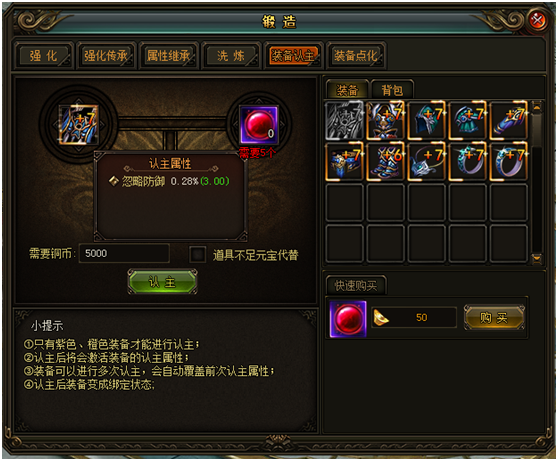
Task: Select the +7 necklace equipment item
Action: click(426, 161)
